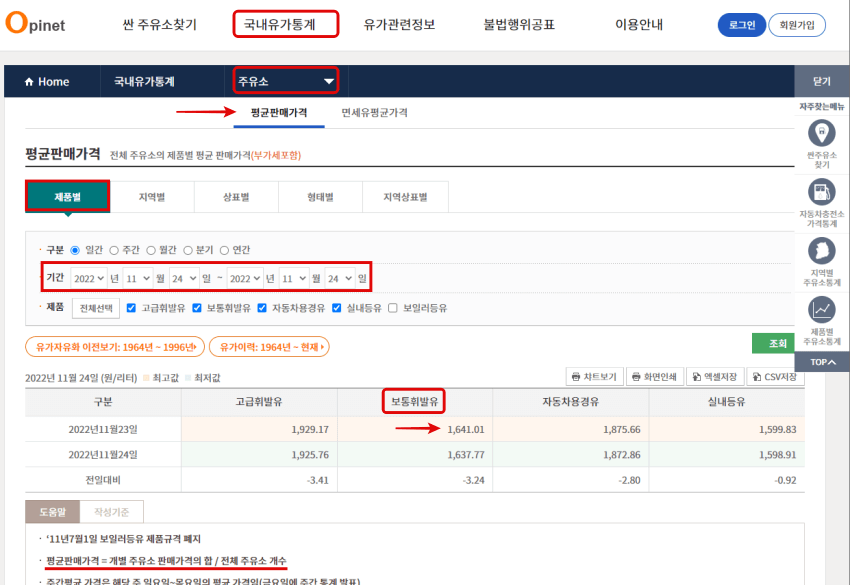
Task: Open the end month dropdown
Action: (294, 278)
